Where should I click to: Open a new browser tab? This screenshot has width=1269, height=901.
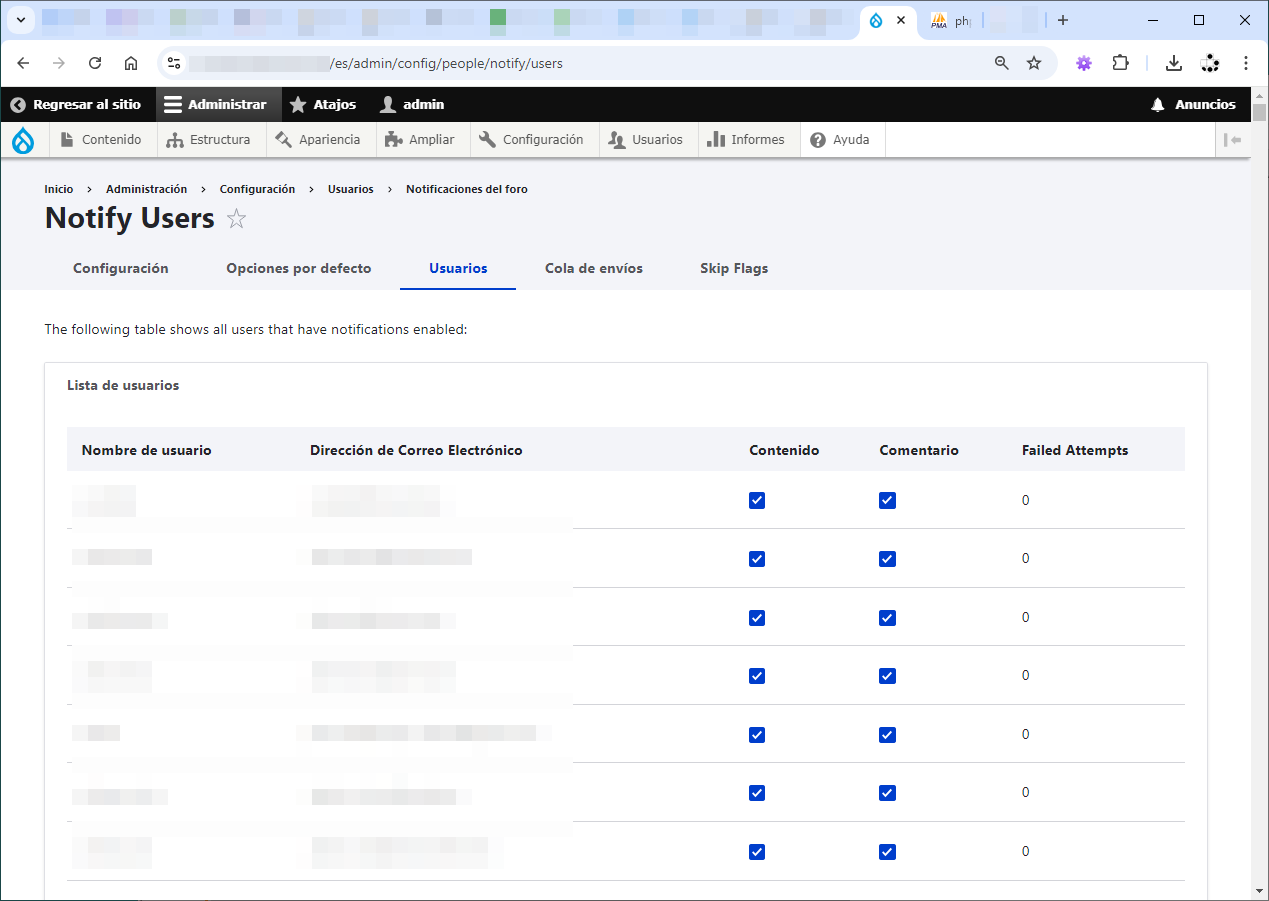pos(1063,20)
